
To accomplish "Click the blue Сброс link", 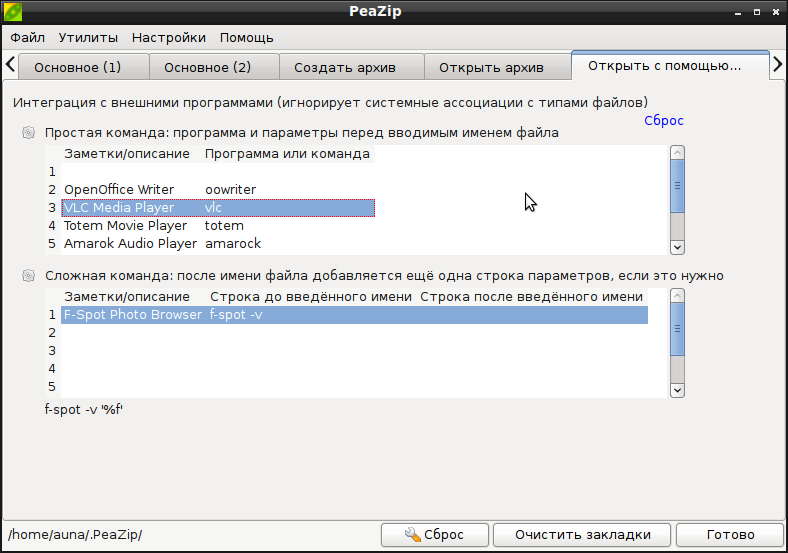I will point(664,121).
